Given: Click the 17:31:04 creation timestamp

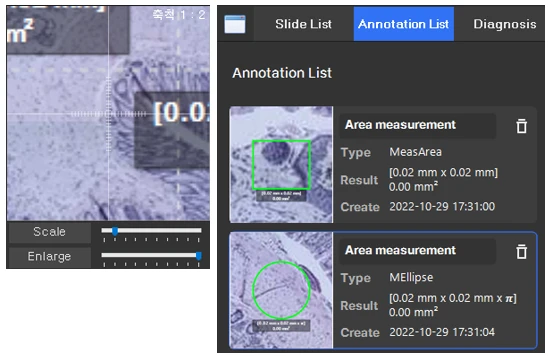Looking at the screenshot, I should pos(442,332).
